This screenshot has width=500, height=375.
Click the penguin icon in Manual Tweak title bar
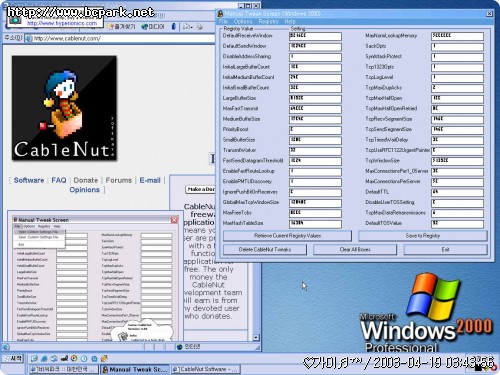click(x=220, y=14)
